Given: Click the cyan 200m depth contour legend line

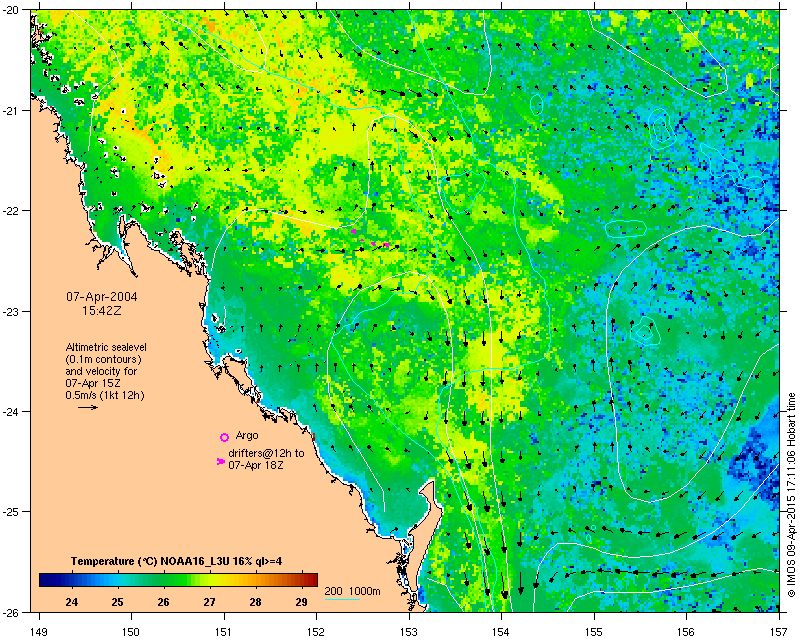Looking at the screenshot, I should pos(342,599).
